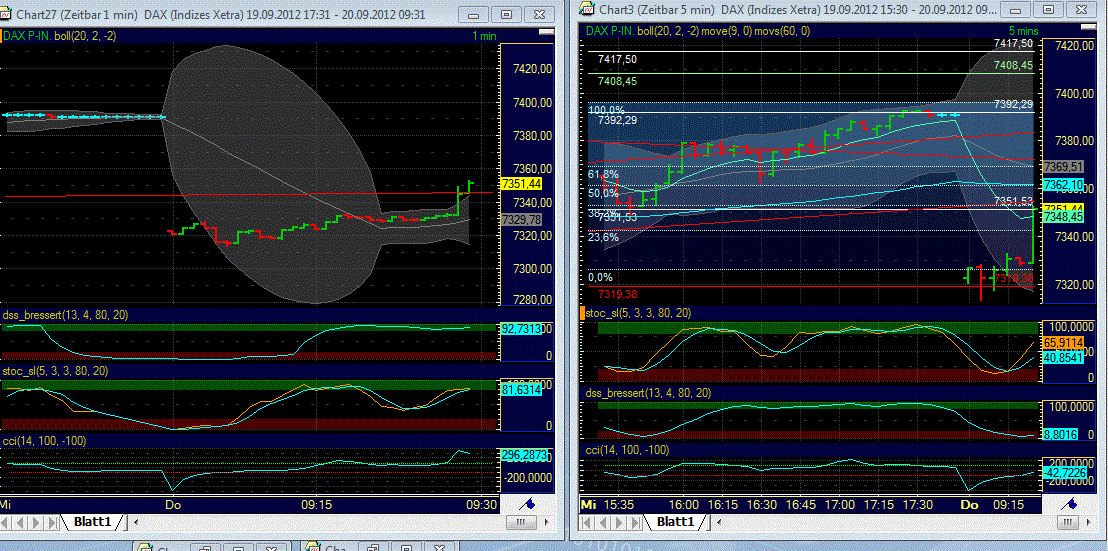Screen dimensions: 1108x551
Task: Go to previous sheet in Chart27
Action: [21, 523]
